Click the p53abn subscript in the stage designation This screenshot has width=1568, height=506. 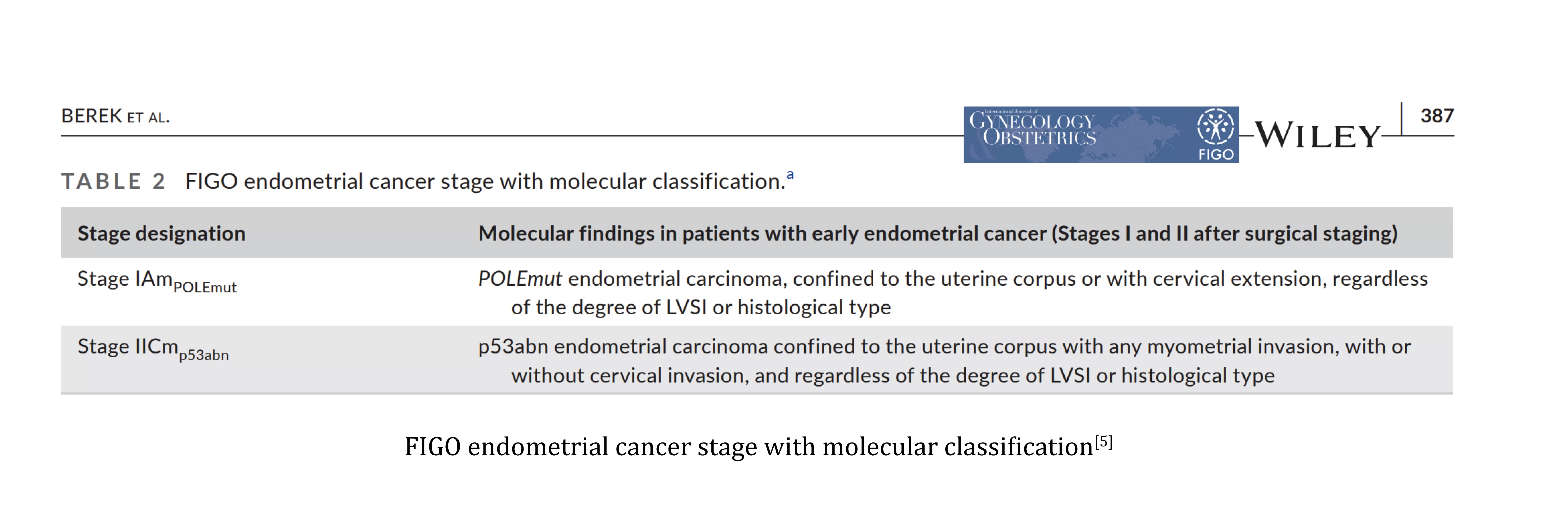click(204, 355)
